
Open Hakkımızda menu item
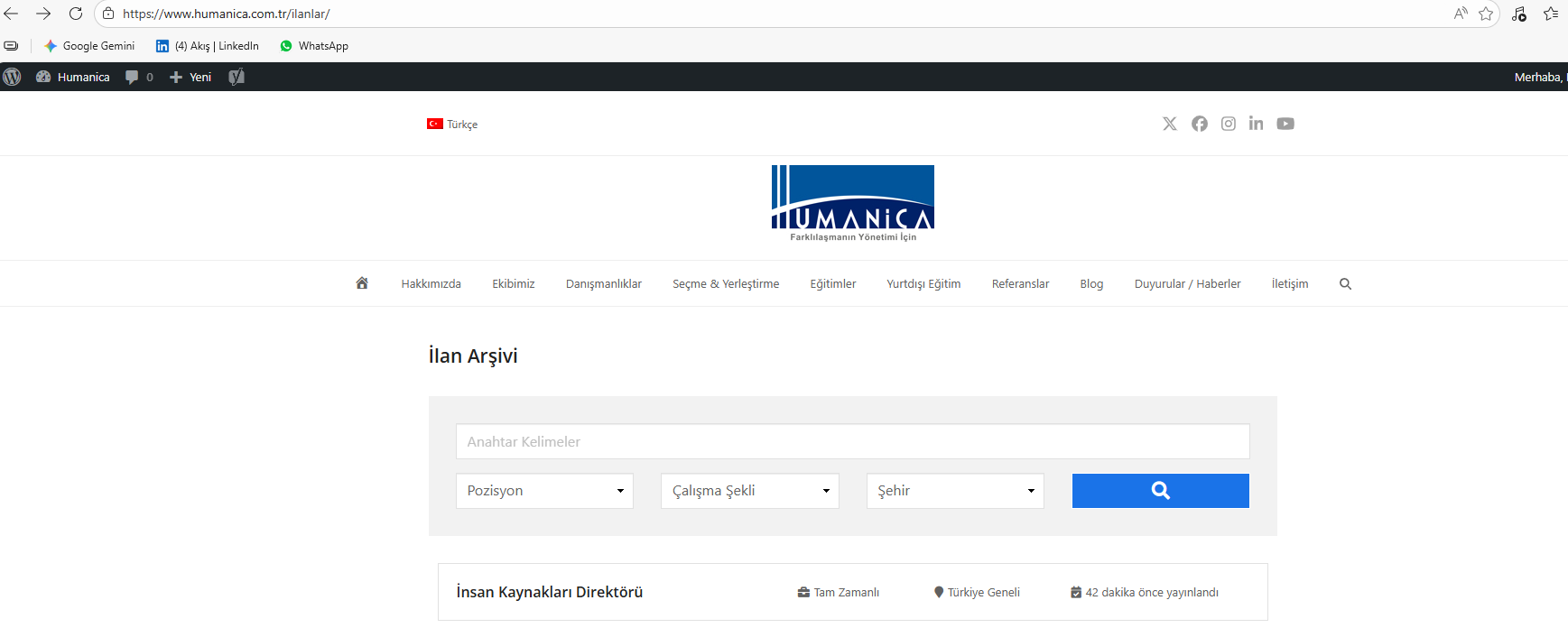point(431,284)
